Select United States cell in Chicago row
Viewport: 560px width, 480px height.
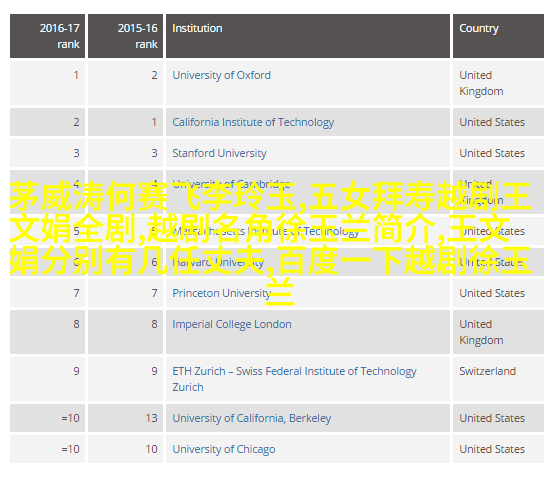(498, 449)
